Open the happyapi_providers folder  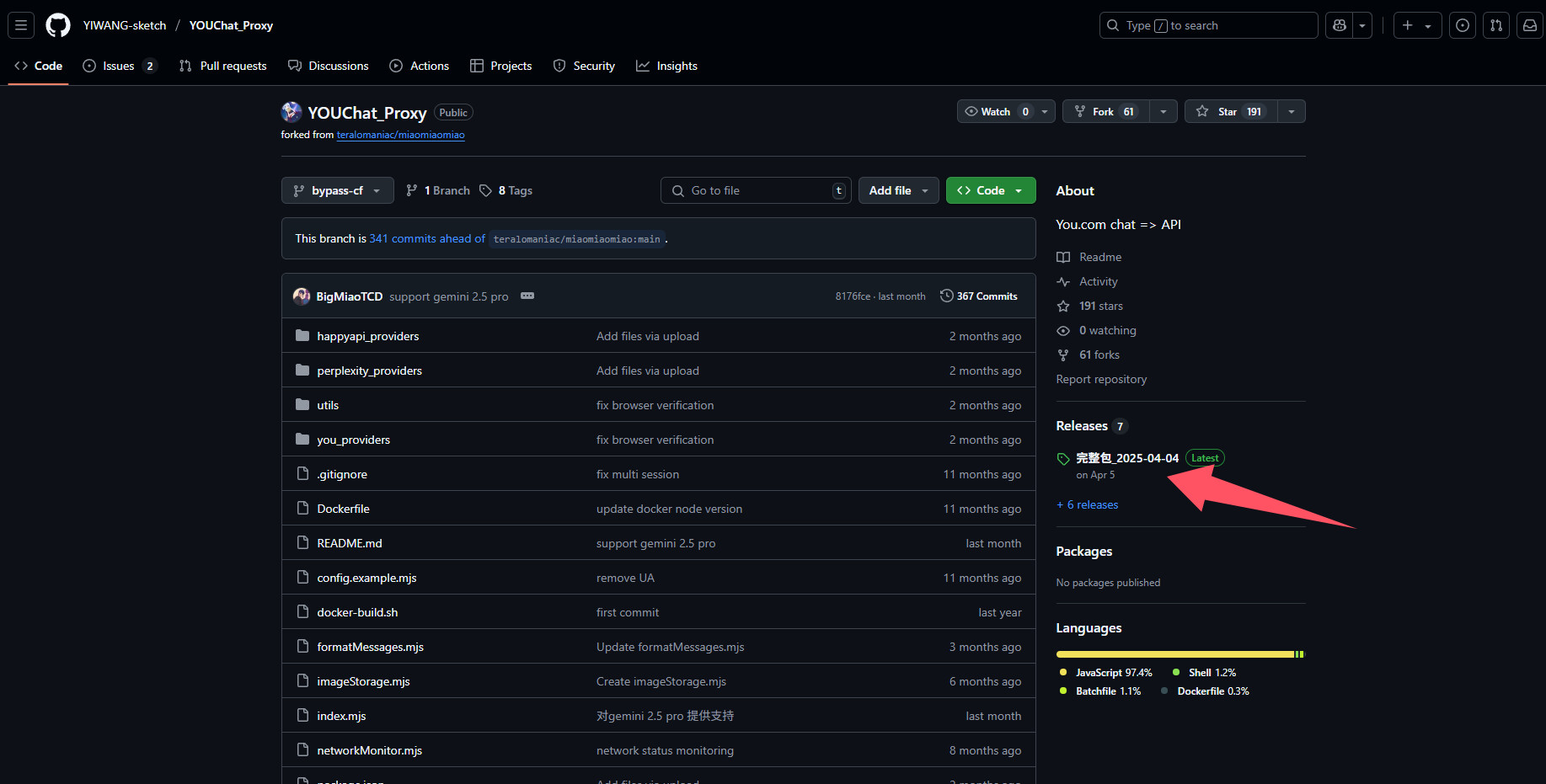tap(367, 336)
